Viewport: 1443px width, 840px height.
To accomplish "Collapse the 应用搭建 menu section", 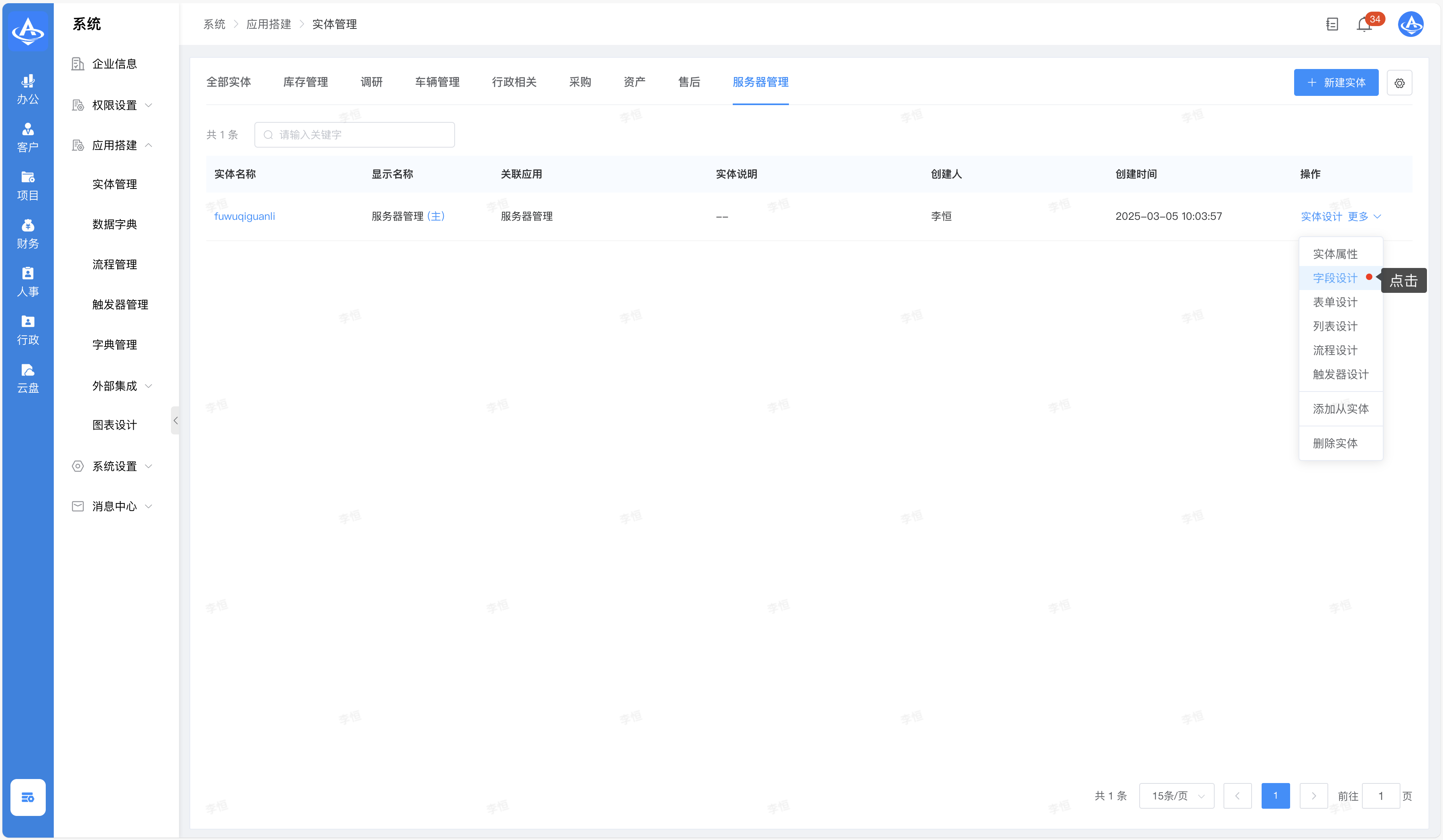I will (114, 146).
